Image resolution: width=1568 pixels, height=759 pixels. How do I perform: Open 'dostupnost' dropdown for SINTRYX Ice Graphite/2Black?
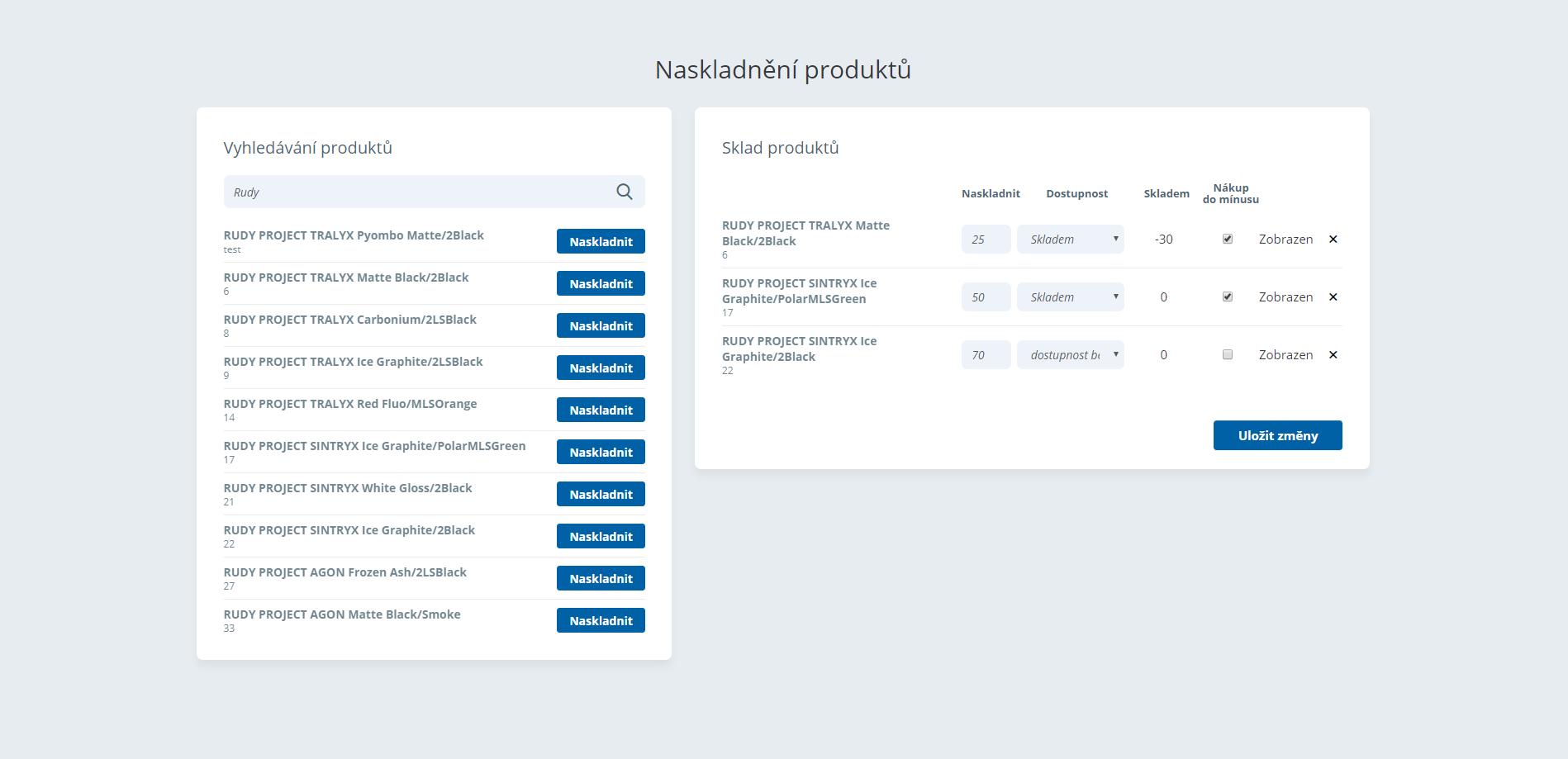point(1070,355)
